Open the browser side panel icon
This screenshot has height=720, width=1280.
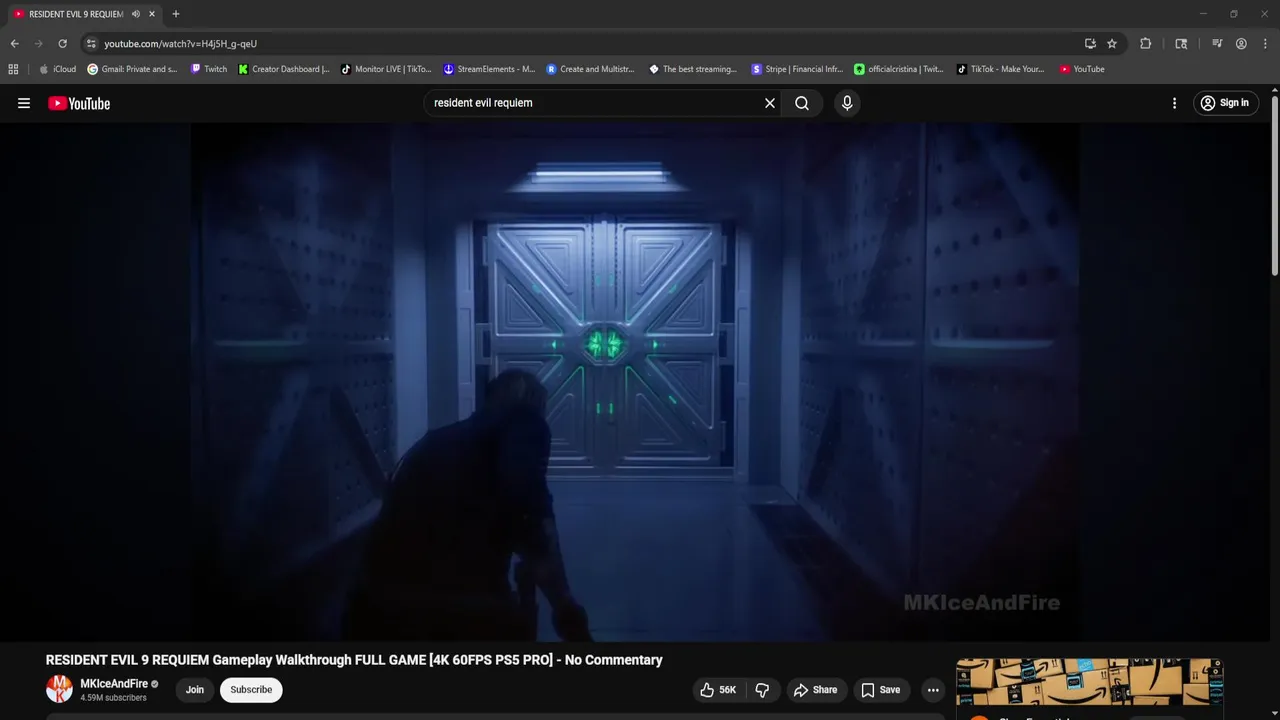(1181, 44)
